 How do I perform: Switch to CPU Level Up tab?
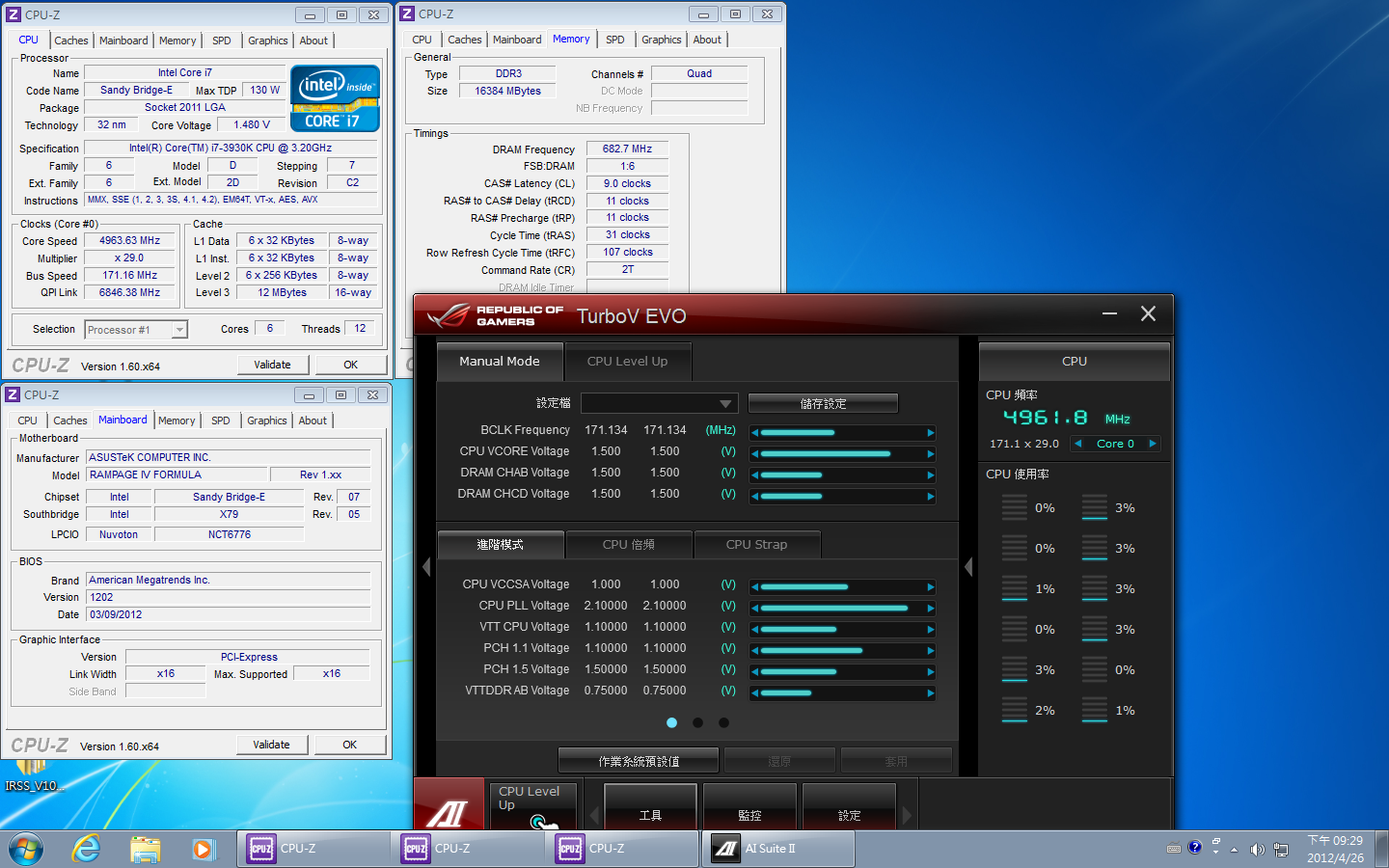tap(628, 362)
